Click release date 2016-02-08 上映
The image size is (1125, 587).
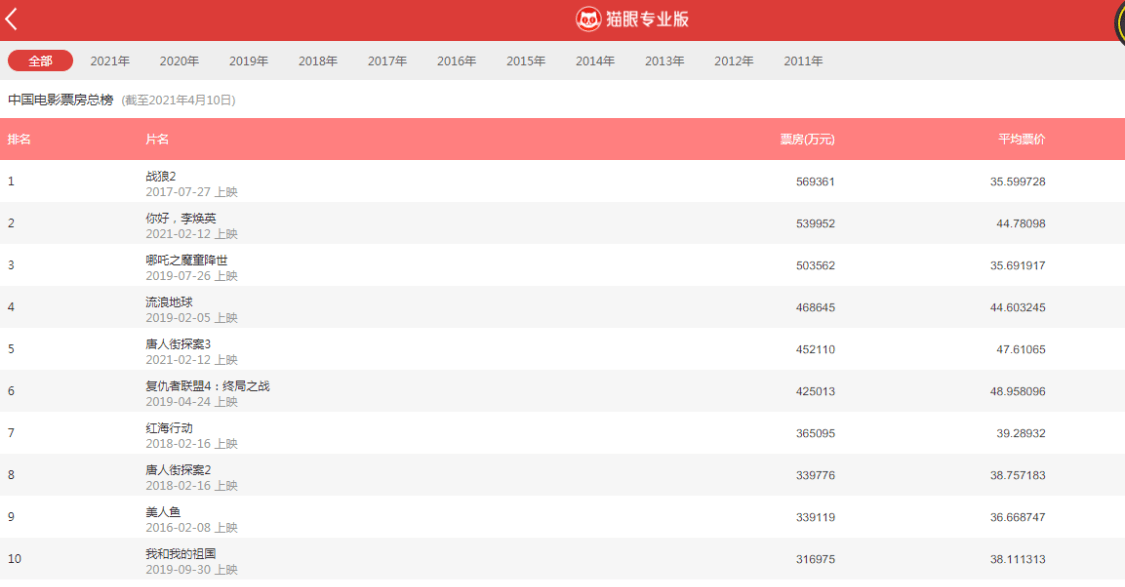(x=192, y=528)
